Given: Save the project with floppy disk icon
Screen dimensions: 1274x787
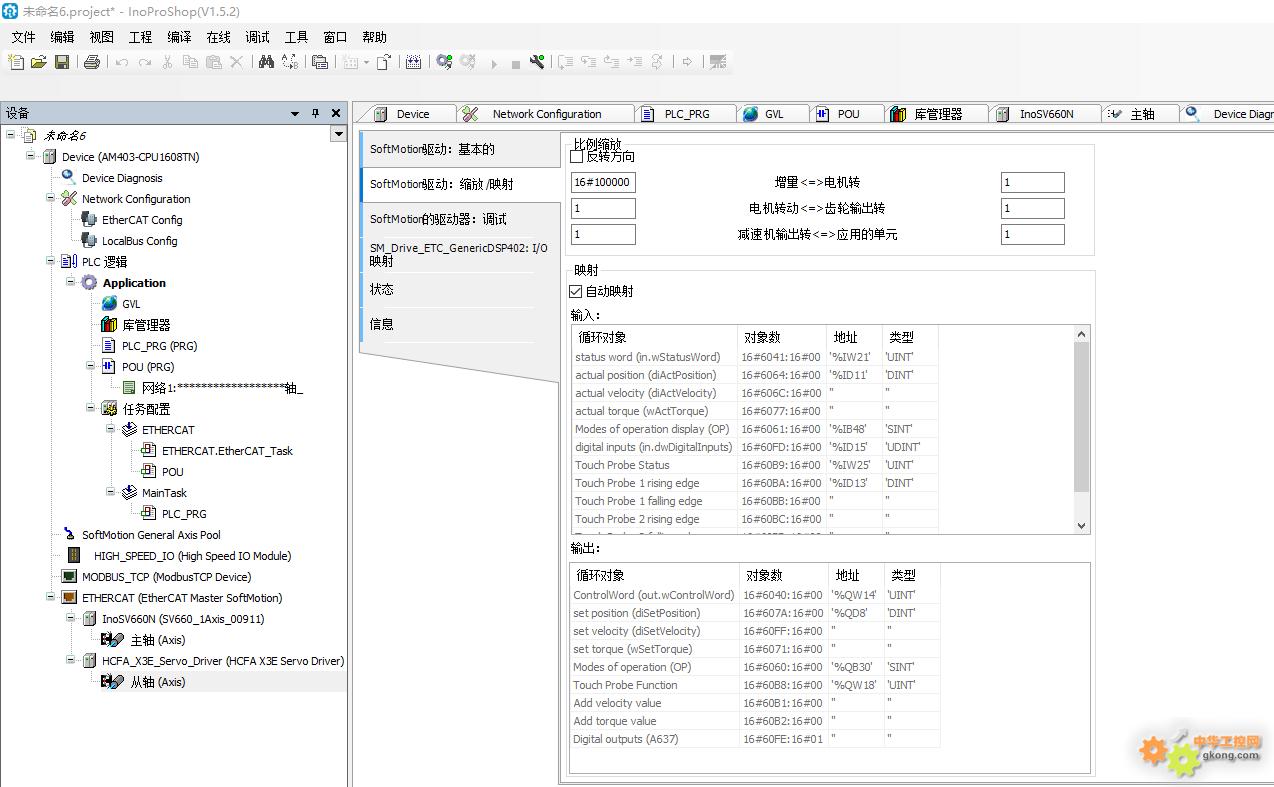Looking at the screenshot, I should pos(62,62).
